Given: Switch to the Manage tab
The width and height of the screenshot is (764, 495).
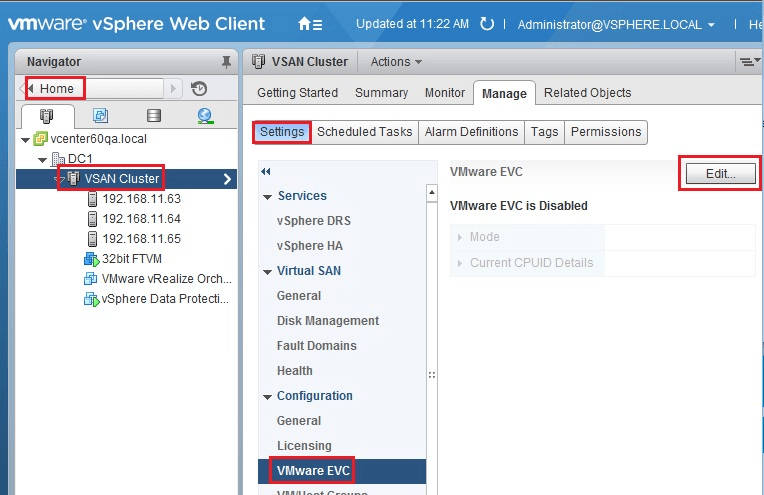Looking at the screenshot, I should click(504, 94).
